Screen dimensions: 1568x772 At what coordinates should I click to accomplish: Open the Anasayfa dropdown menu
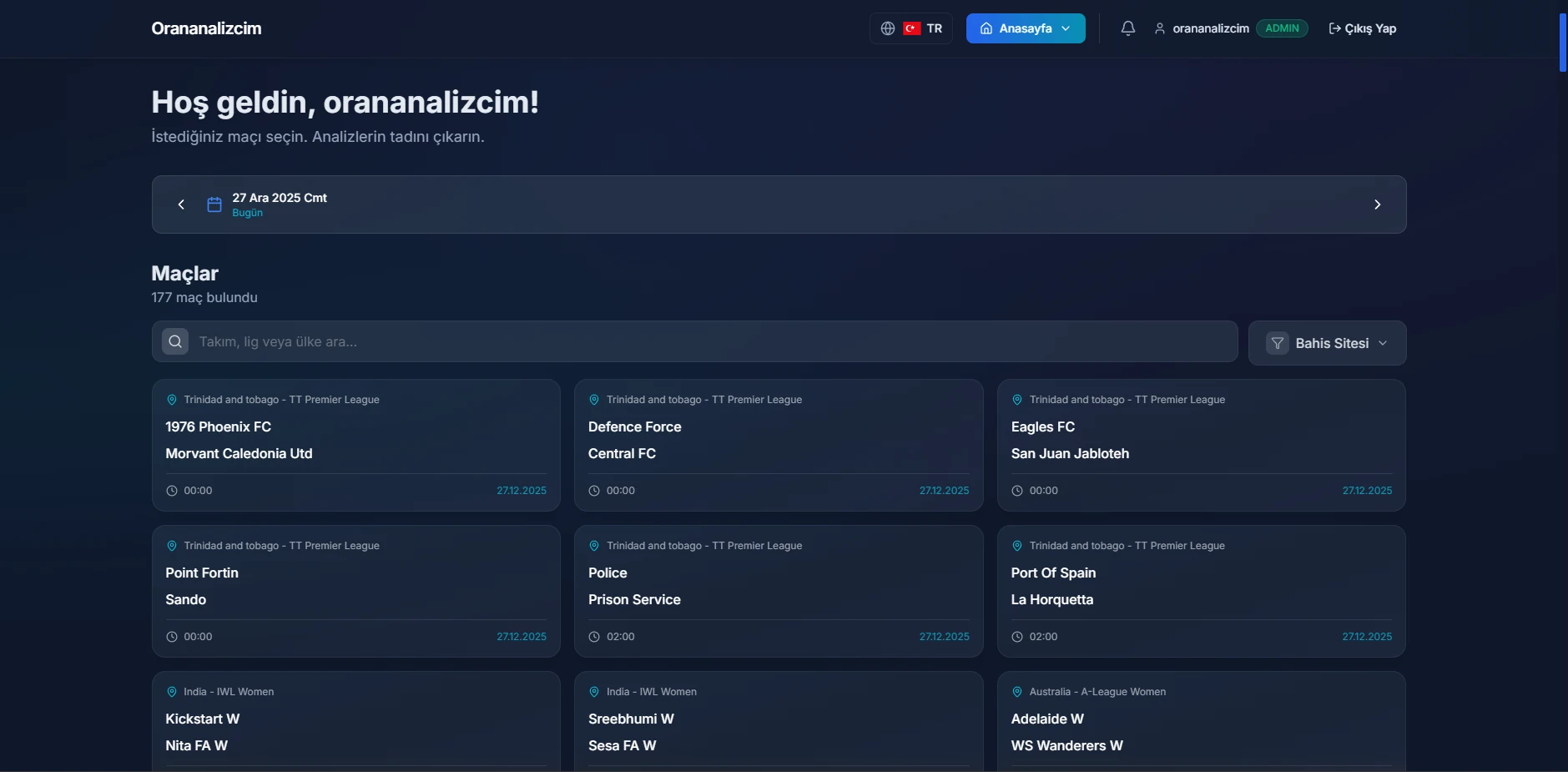tap(1025, 28)
